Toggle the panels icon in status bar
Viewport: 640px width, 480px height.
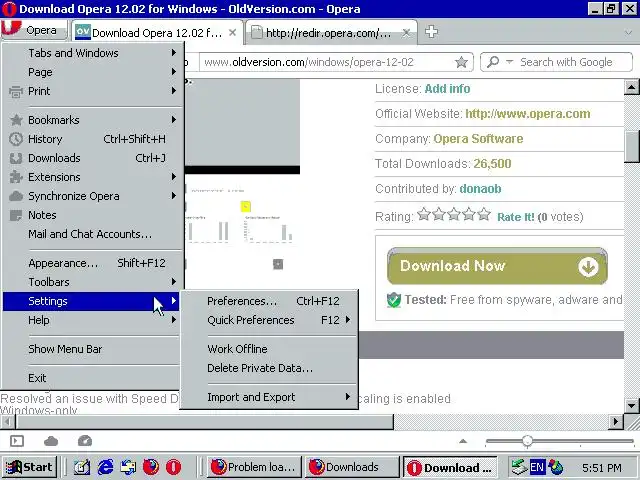click(17, 441)
